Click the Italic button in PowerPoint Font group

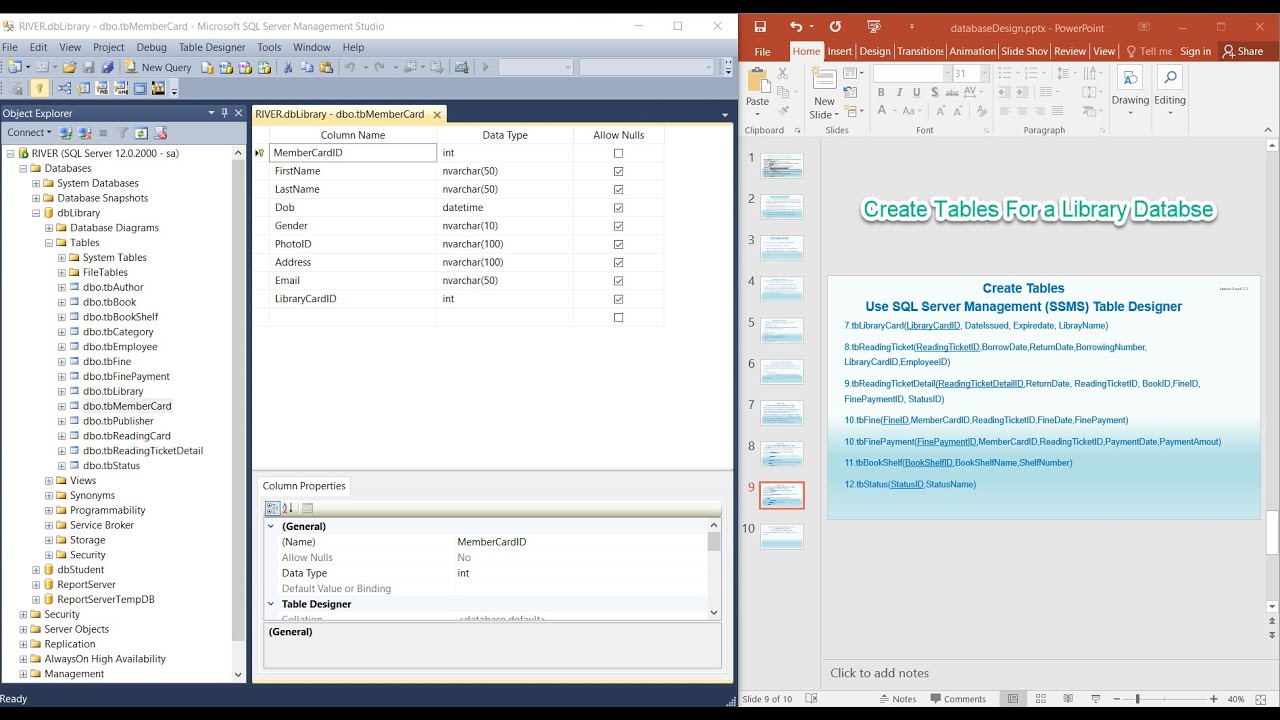tap(898, 92)
